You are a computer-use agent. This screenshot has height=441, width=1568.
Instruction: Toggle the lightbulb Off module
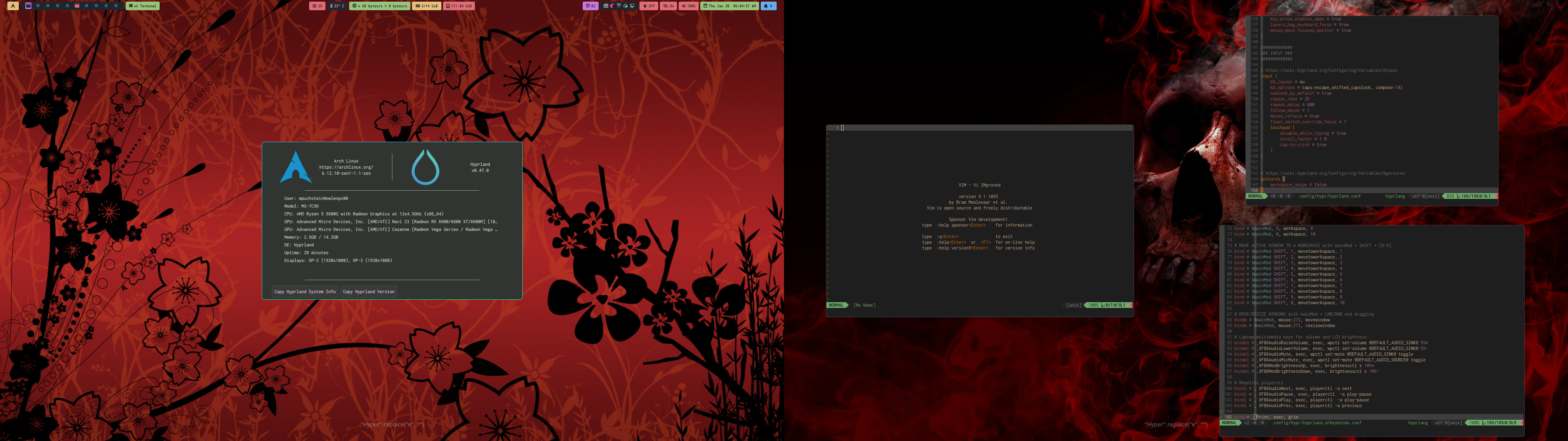pyautogui.click(x=649, y=6)
